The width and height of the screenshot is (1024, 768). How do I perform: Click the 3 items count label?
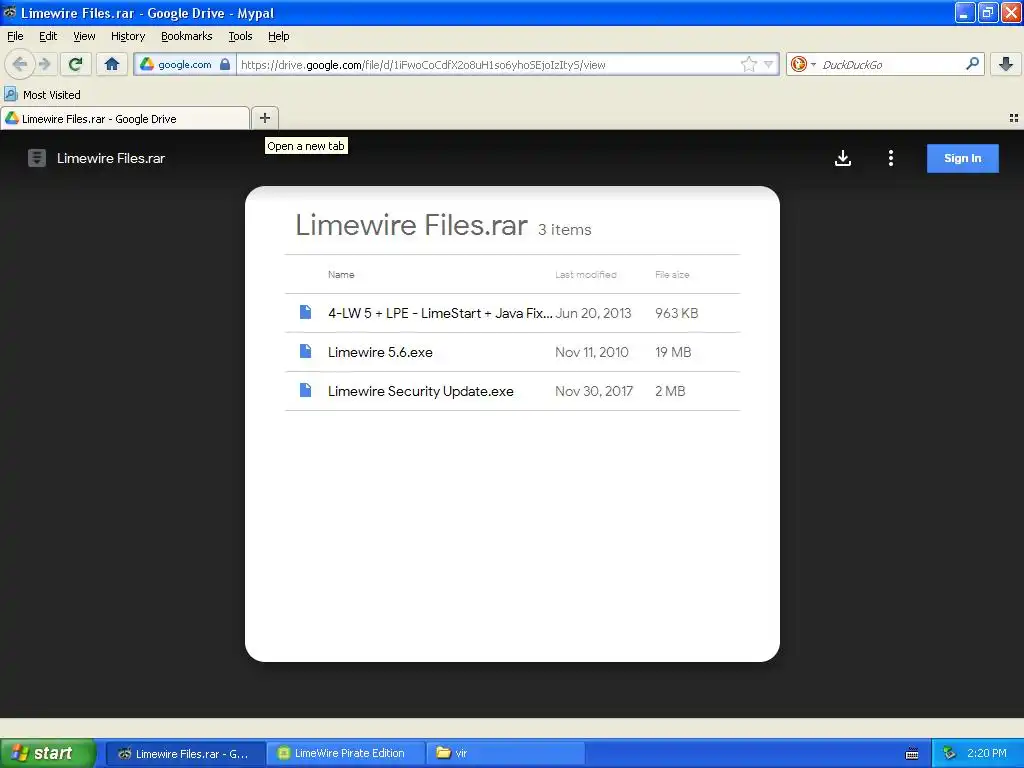coord(564,230)
